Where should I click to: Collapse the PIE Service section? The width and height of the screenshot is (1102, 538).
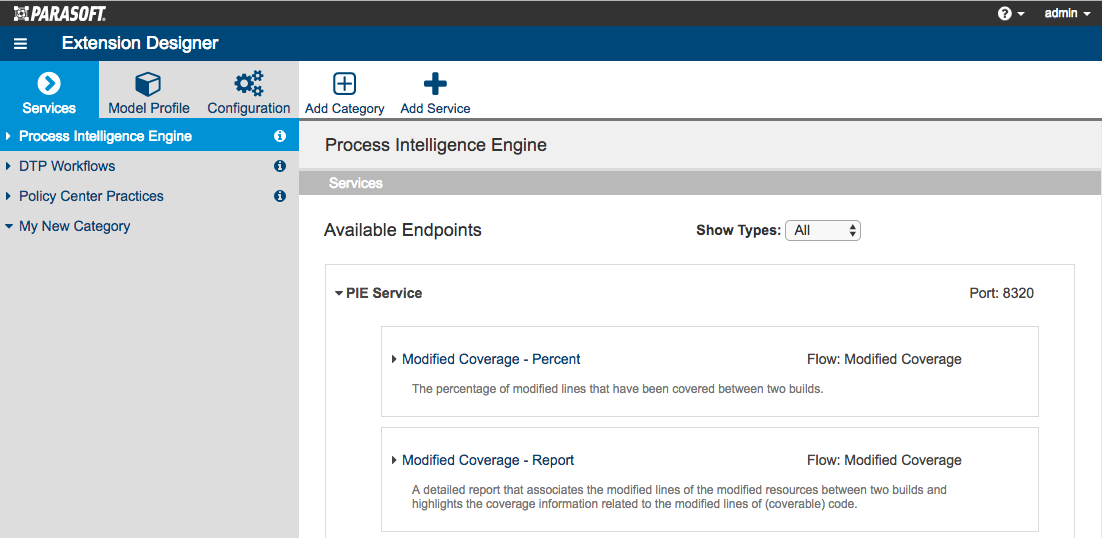pos(339,294)
